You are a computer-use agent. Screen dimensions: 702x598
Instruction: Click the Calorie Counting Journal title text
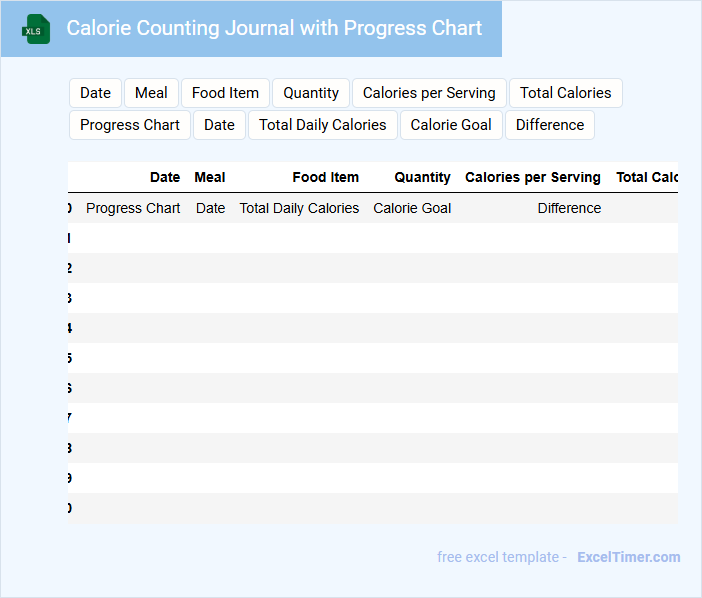tap(274, 28)
